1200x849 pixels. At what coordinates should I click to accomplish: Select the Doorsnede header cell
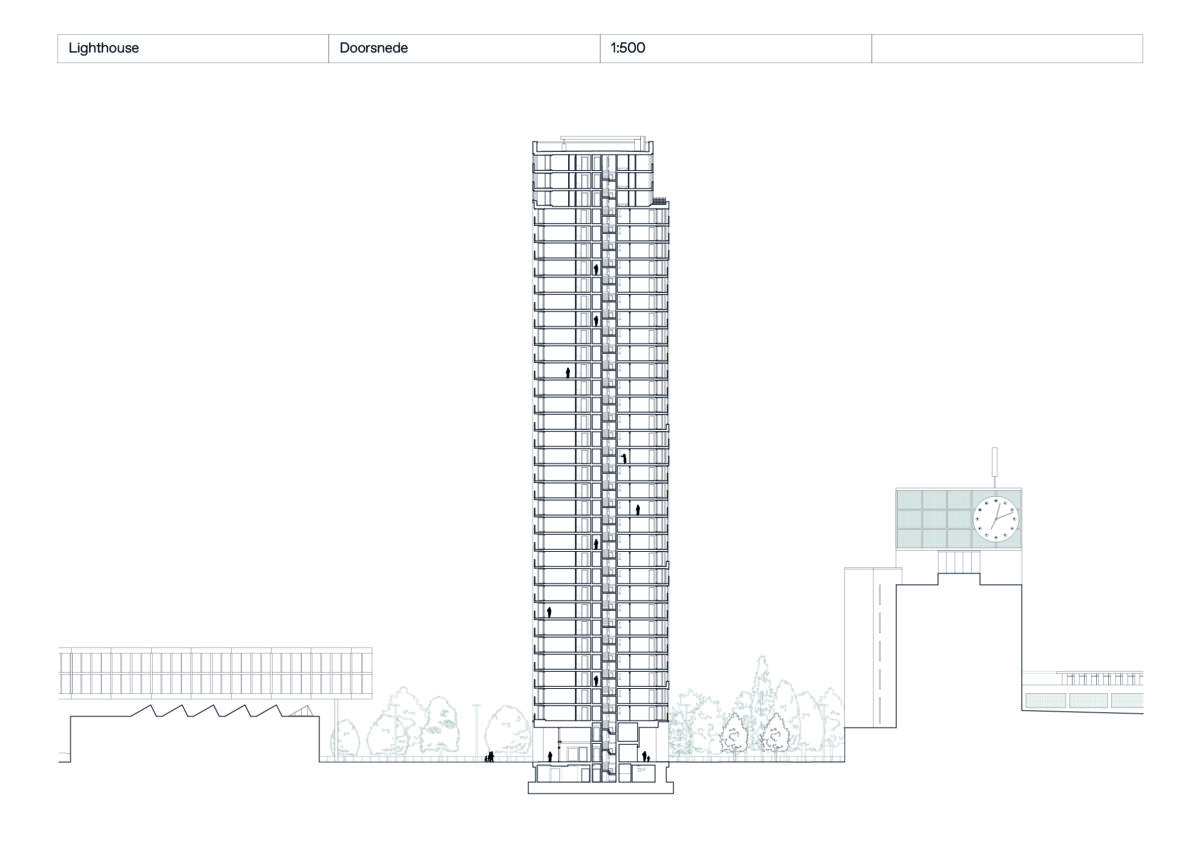[464, 48]
